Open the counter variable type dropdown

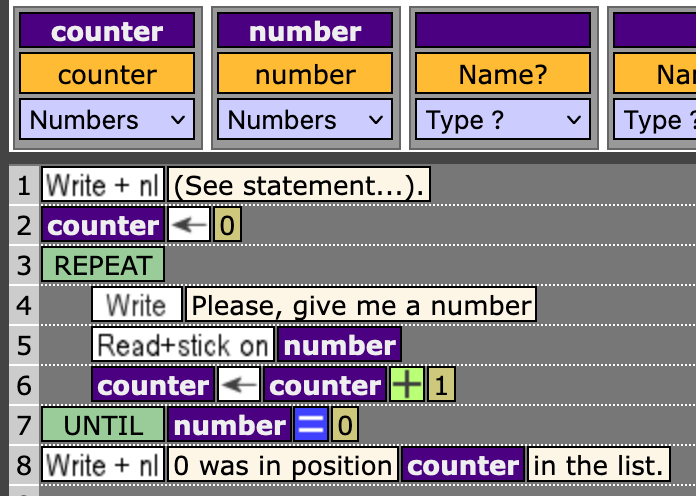[107, 120]
